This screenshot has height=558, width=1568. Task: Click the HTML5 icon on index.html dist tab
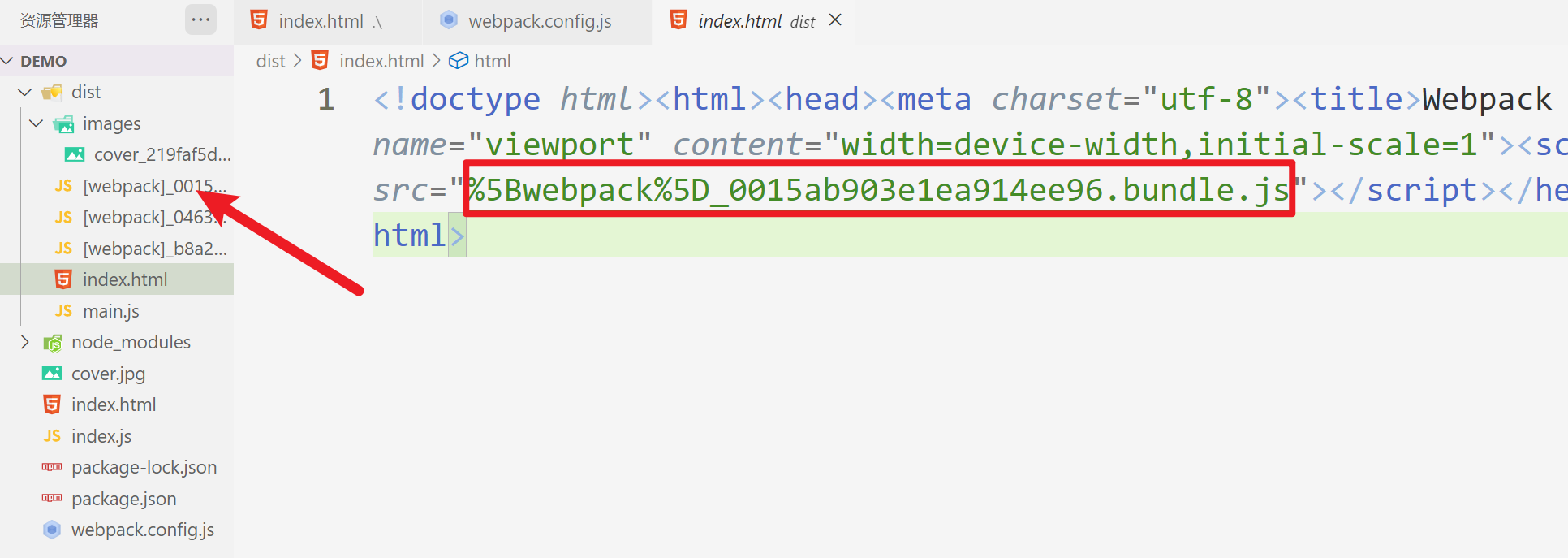point(678,20)
